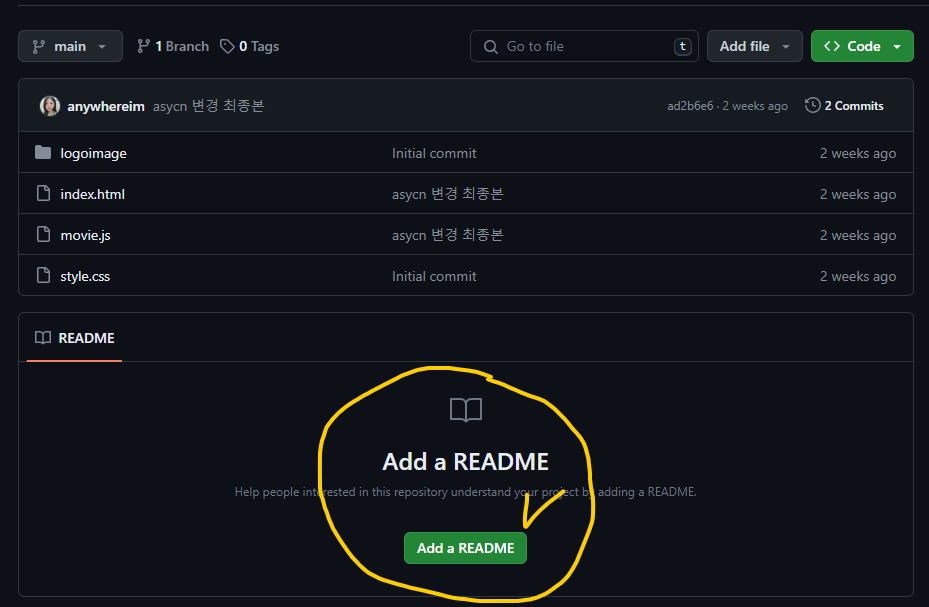Open the 0 Tags link
929x607 pixels.
click(249, 46)
